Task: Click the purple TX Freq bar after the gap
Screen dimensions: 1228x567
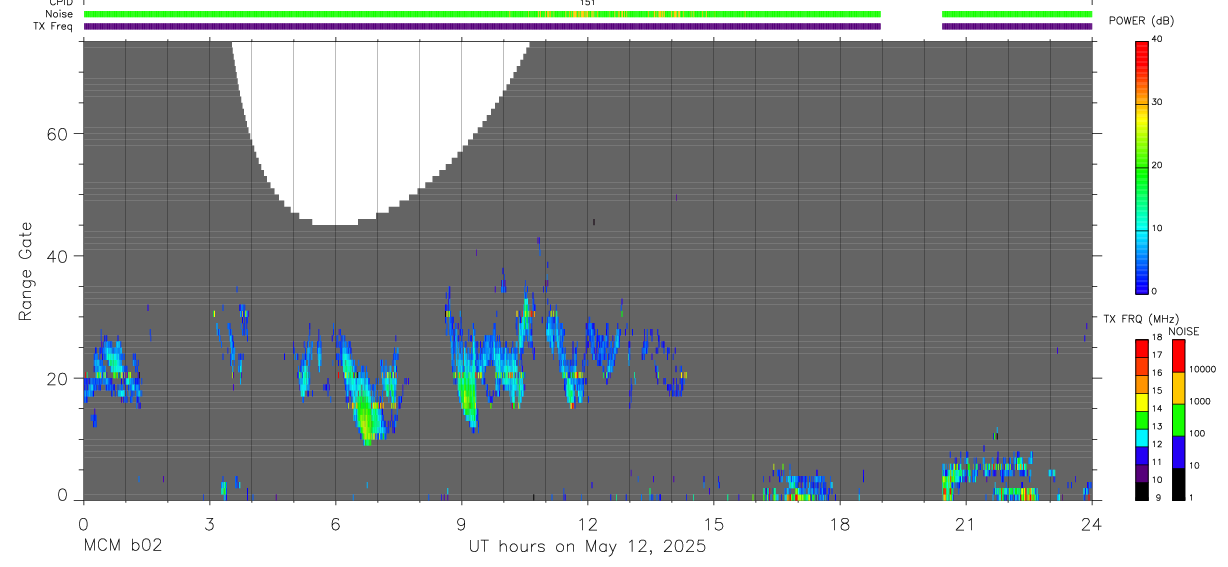Action: click(1017, 26)
